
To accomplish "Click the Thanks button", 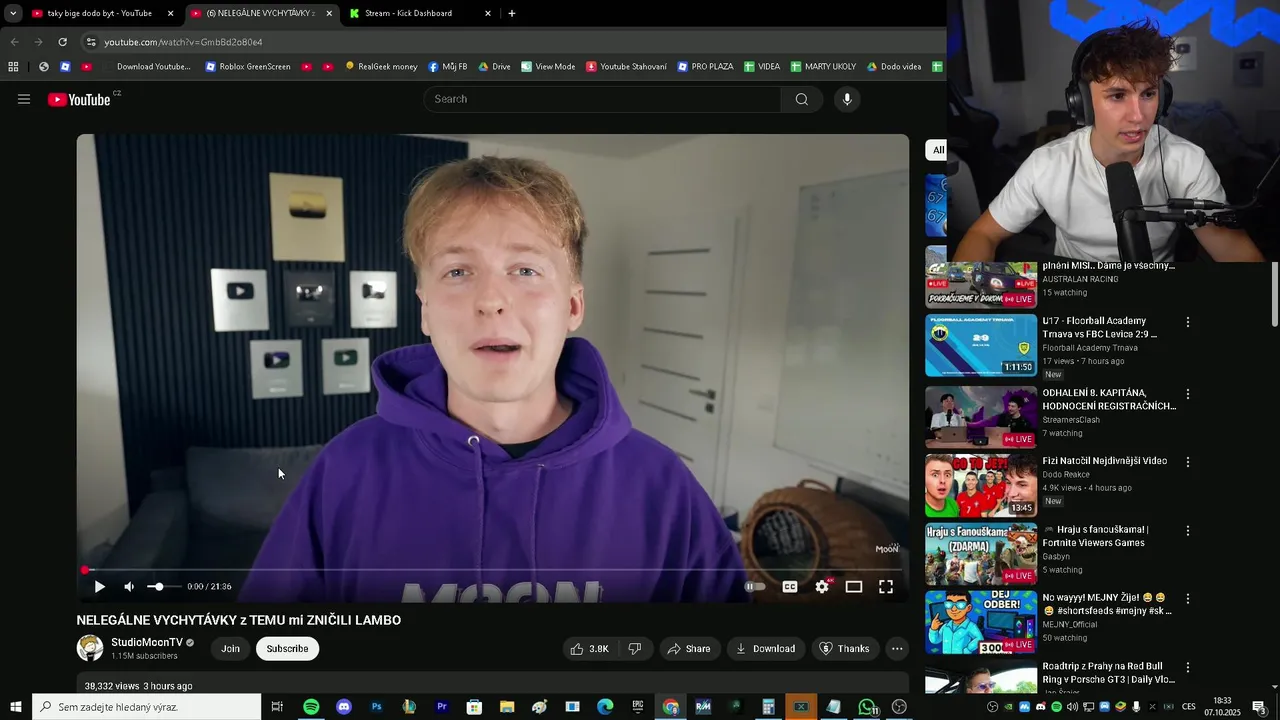I will coord(844,649).
